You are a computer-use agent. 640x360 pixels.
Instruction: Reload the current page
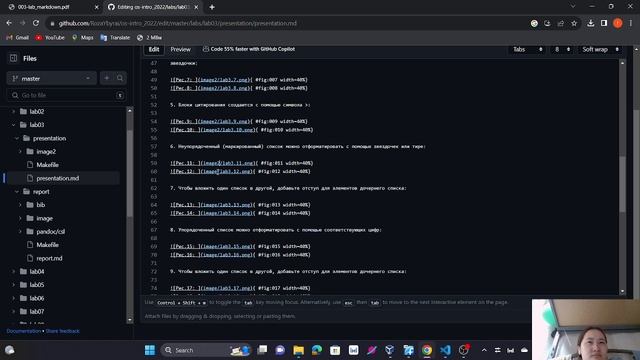[36, 23]
